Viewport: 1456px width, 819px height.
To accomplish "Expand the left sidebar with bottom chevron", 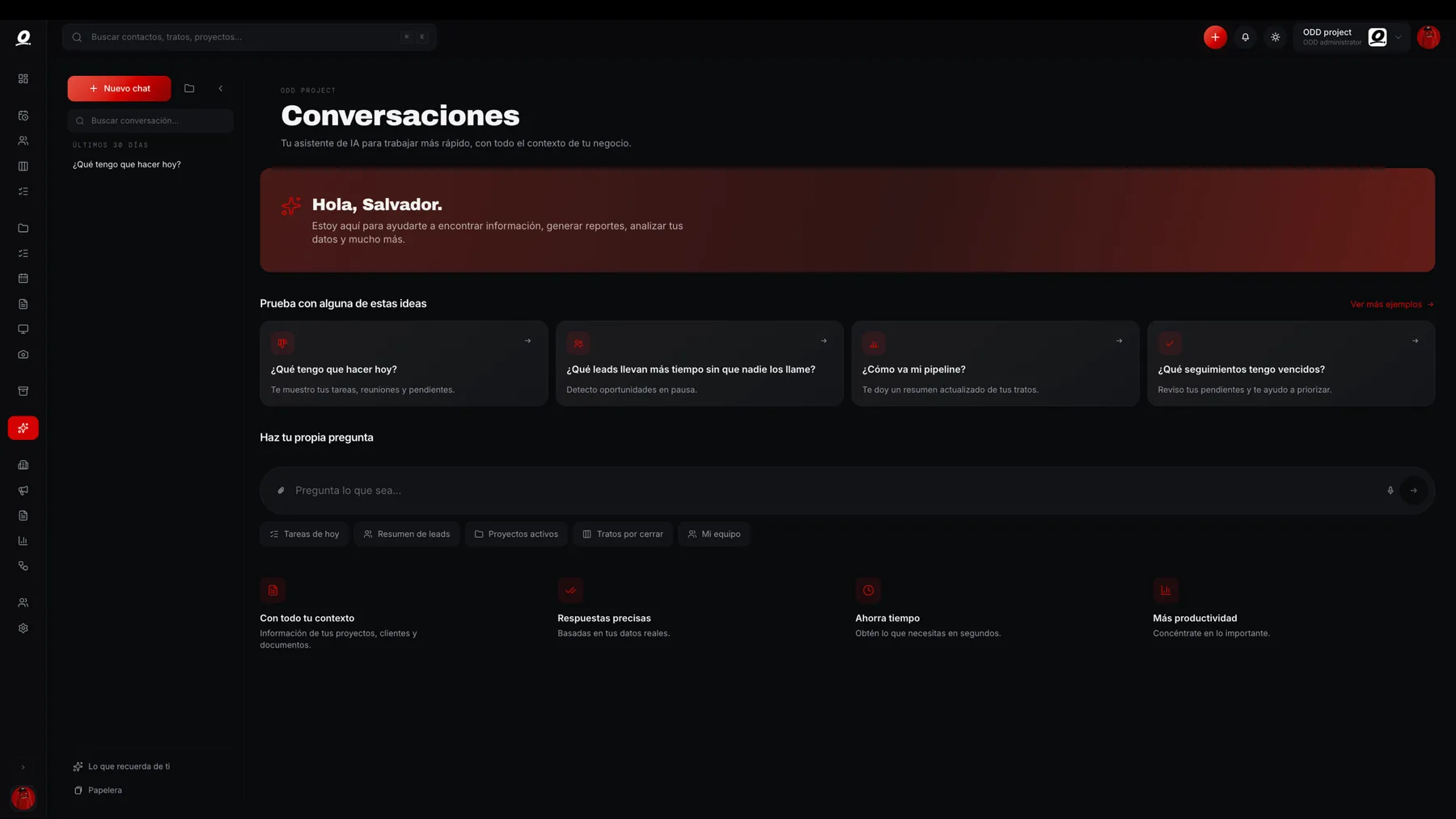I will coord(23,767).
